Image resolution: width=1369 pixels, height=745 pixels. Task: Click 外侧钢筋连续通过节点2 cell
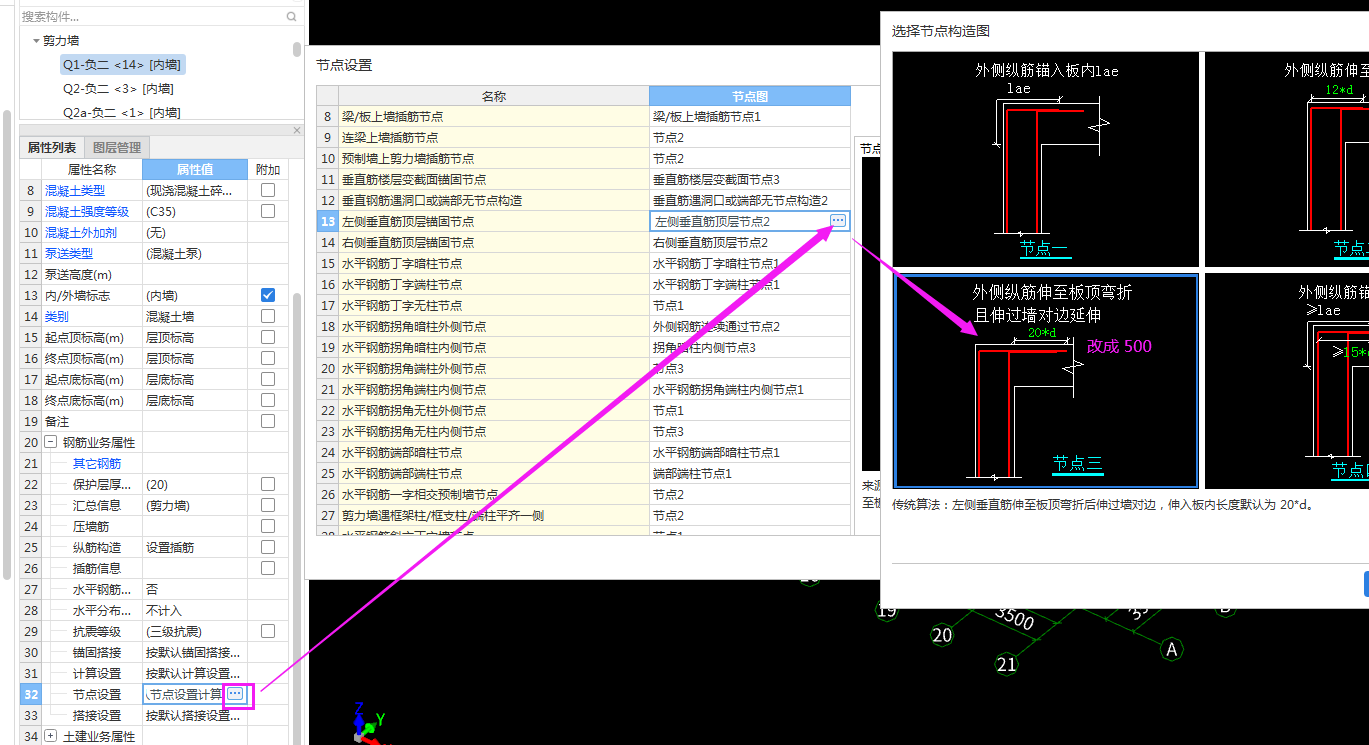[x=750, y=326]
